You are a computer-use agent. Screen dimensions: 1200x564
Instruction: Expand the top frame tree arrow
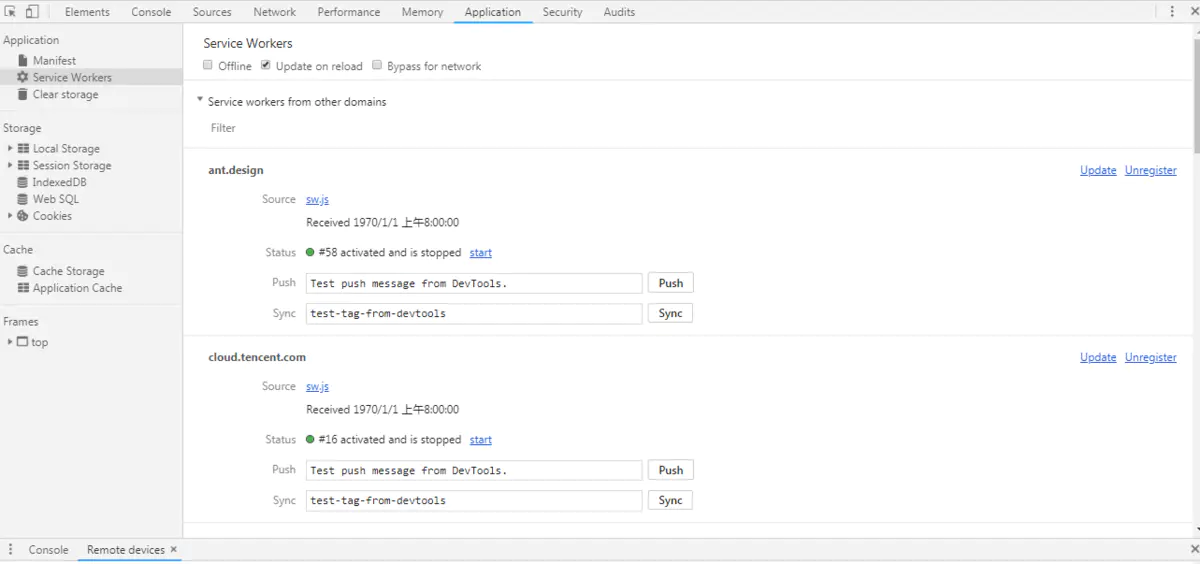click(x=11, y=342)
